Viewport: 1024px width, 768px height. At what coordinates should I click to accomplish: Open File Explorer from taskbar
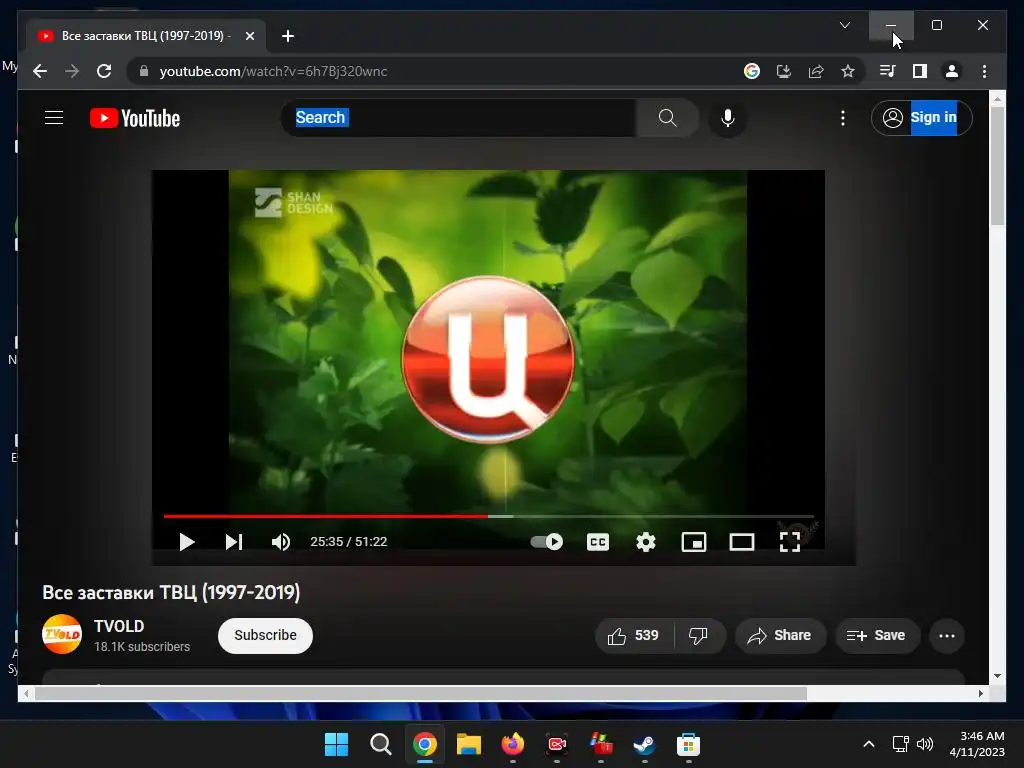[x=468, y=744]
